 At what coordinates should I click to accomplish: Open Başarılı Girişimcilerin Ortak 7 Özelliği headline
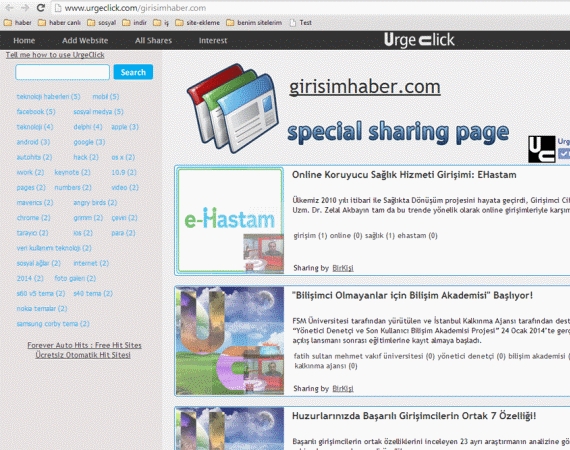point(414,416)
